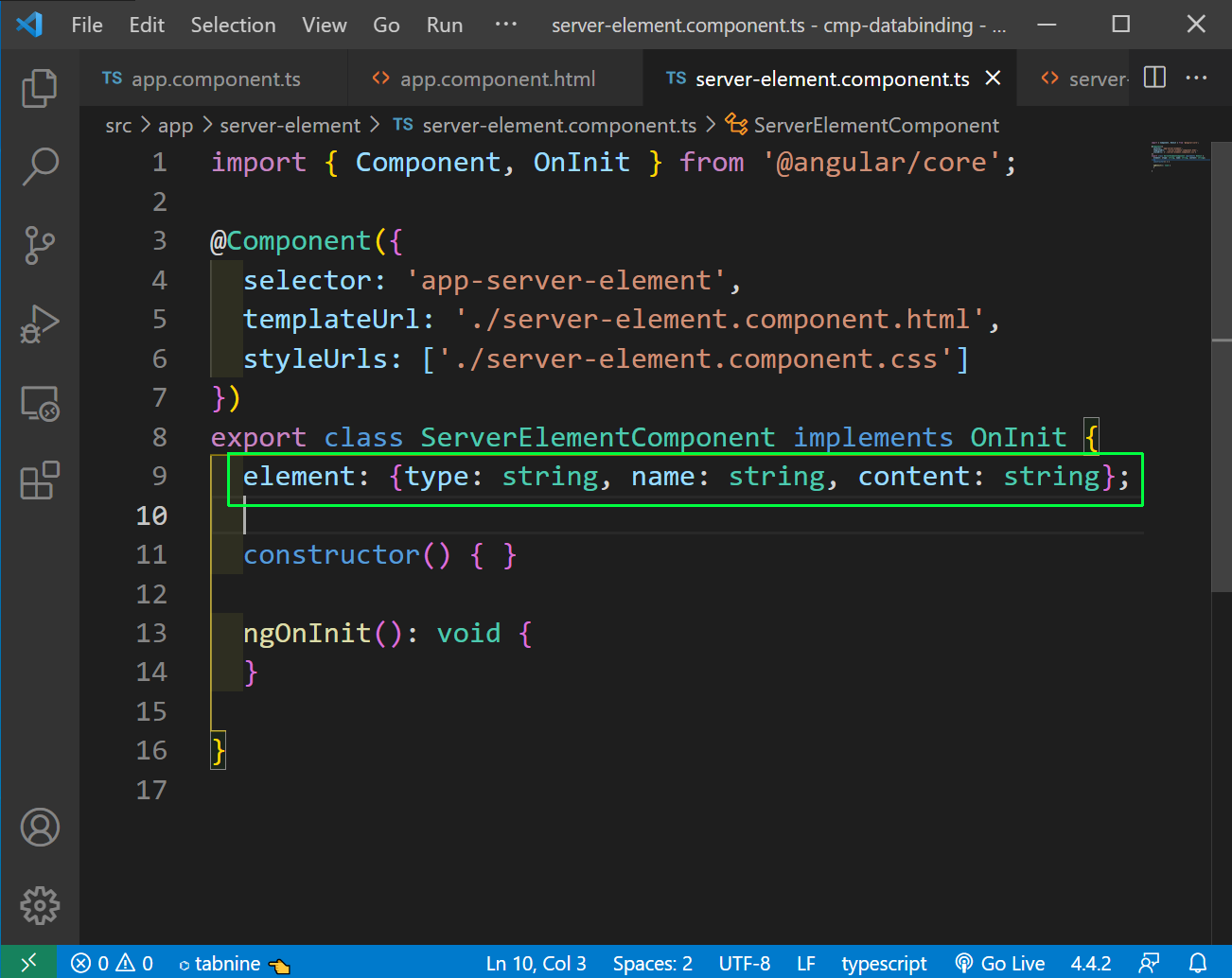
Task: Open the View menu
Action: [x=325, y=25]
